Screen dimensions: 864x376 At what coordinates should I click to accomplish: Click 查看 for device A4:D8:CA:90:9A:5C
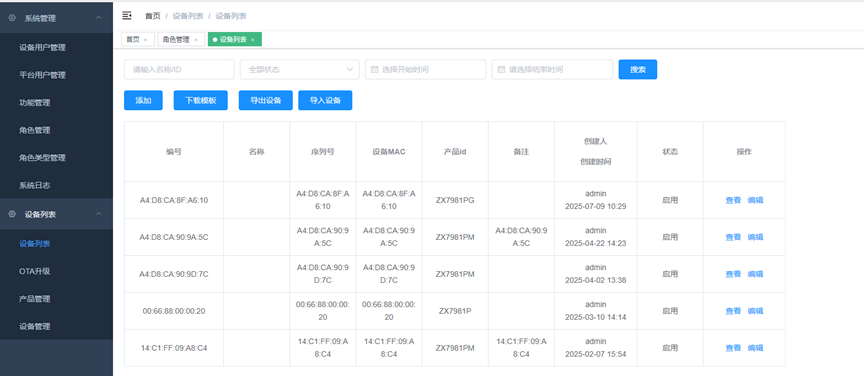click(733, 237)
